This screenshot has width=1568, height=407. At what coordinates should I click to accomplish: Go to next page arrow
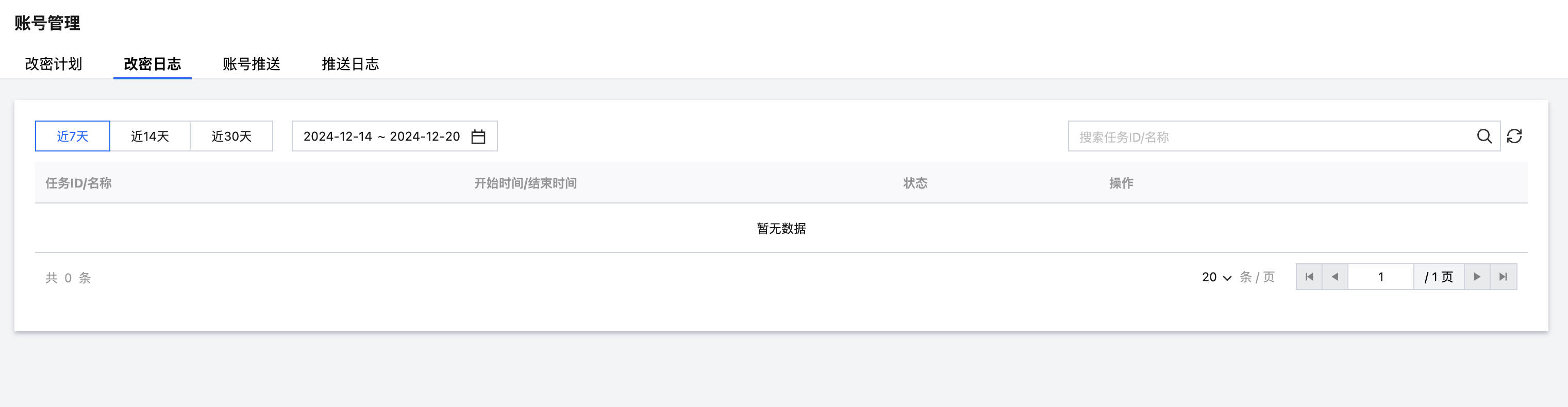[1477, 277]
